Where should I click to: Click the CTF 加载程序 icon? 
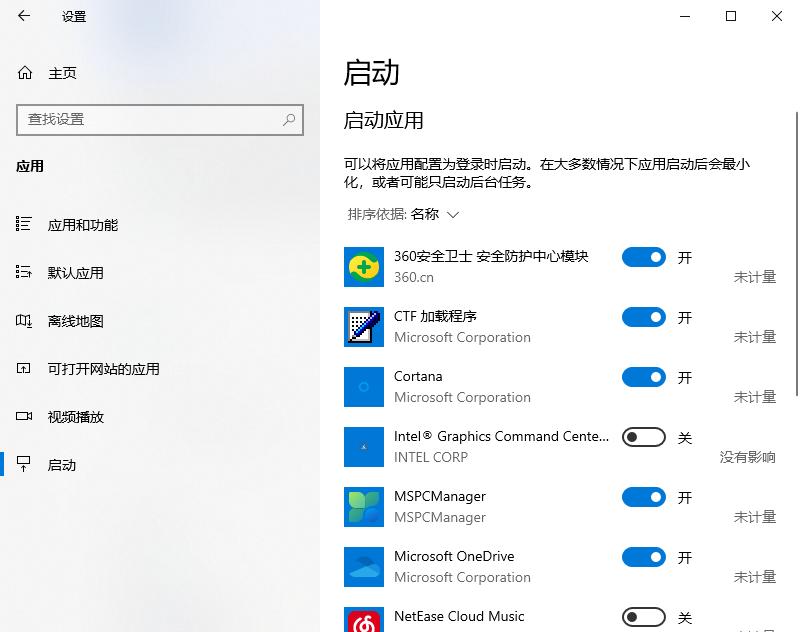click(x=364, y=326)
